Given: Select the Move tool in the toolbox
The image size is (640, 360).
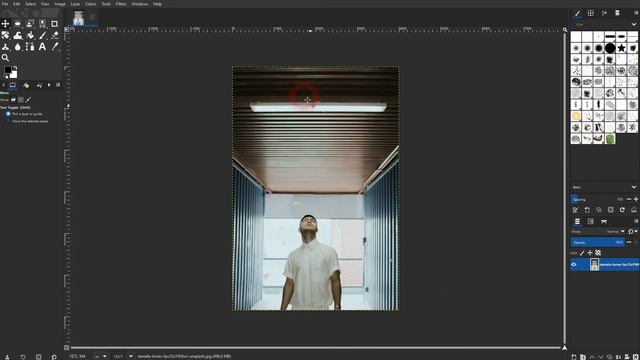Looking at the screenshot, I should pyautogui.click(x=5, y=24).
